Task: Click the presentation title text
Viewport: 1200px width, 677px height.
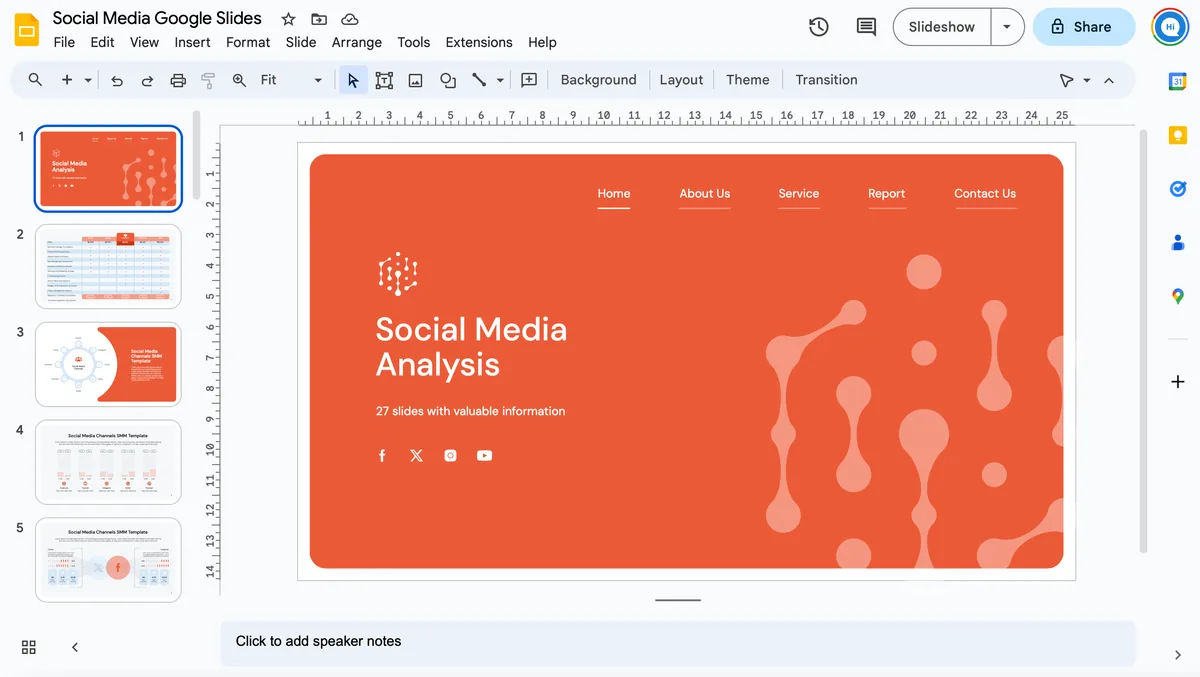Action: [157, 18]
